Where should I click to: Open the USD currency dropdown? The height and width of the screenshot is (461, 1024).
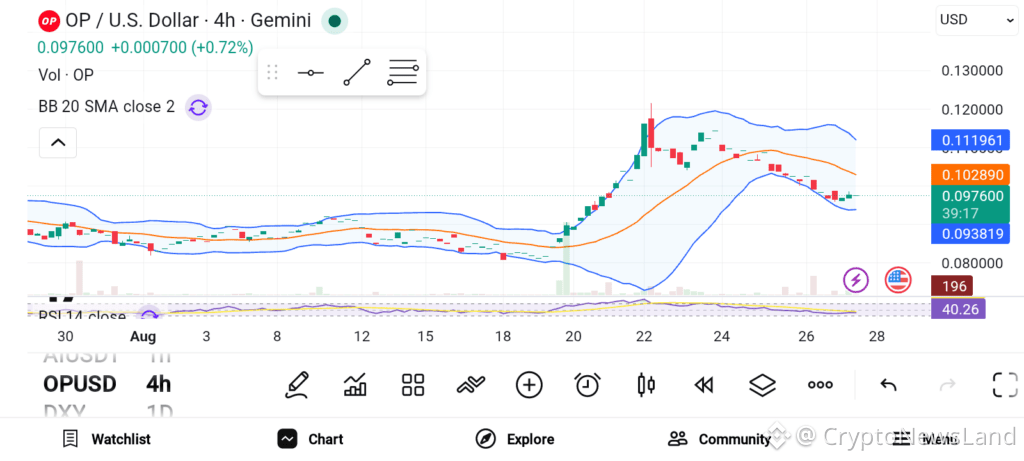pyautogui.click(x=976, y=20)
